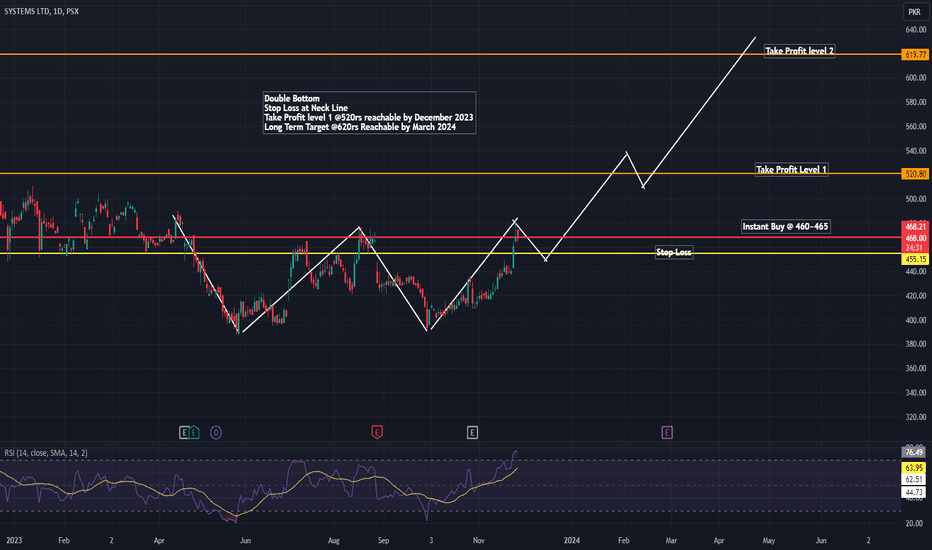Click the Instant Buy @ 460-465 label

tap(785, 227)
